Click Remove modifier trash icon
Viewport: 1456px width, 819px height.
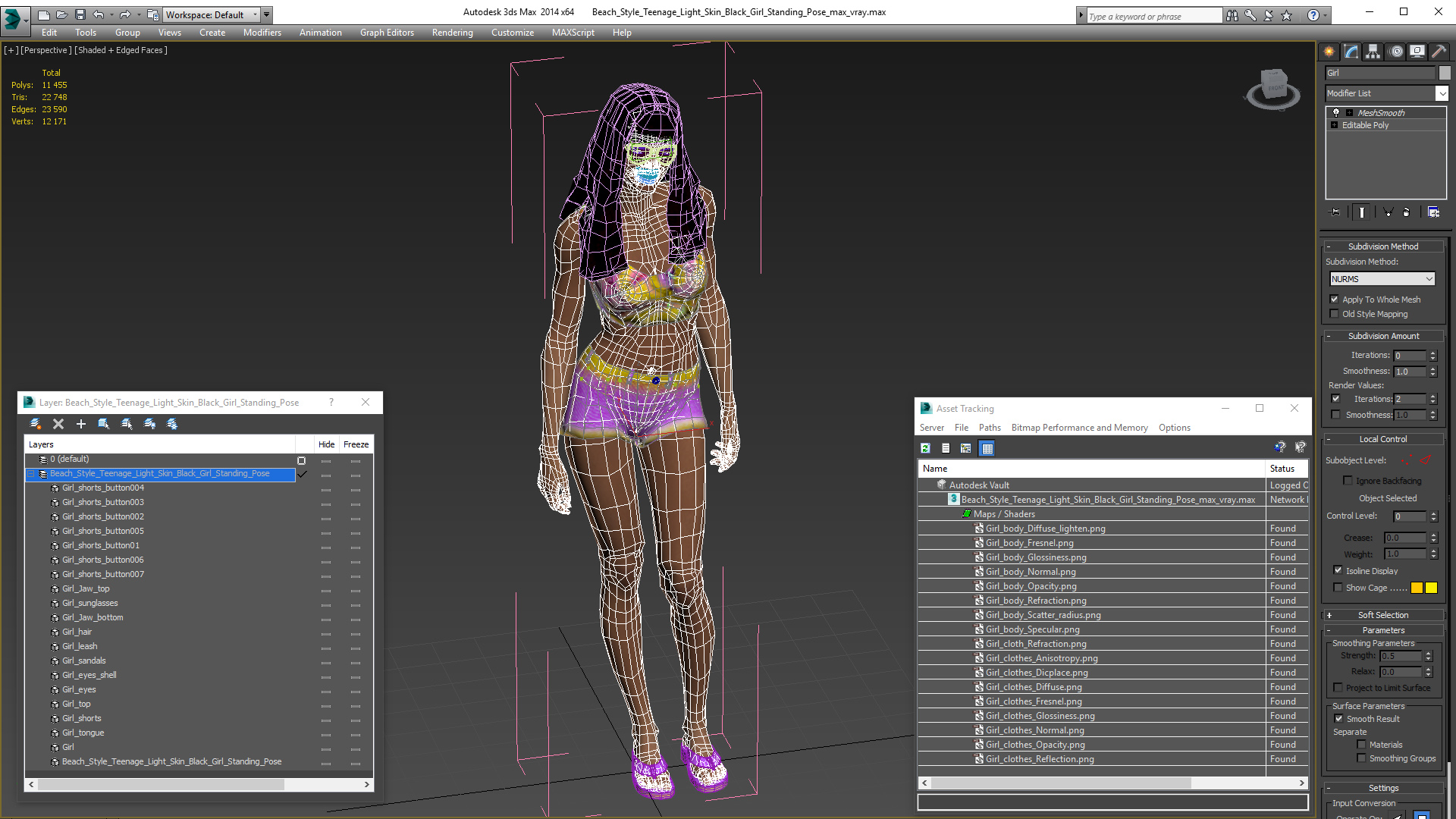click(x=1406, y=212)
